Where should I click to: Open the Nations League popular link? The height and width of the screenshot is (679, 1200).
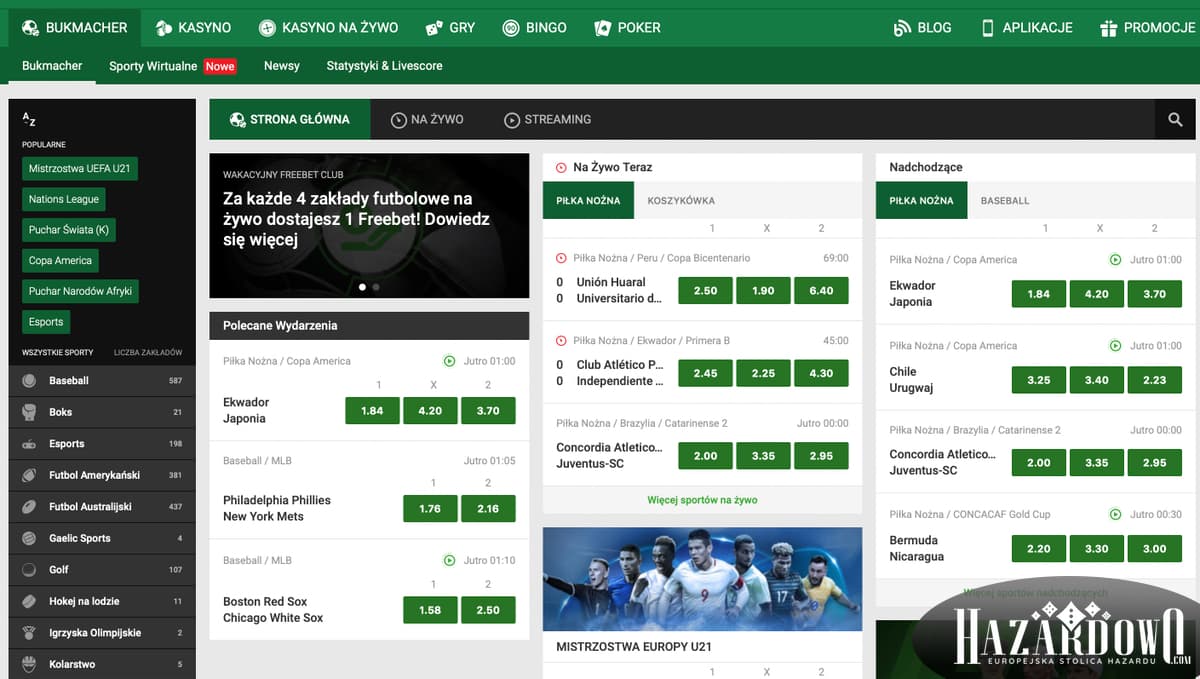click(64, 199)
